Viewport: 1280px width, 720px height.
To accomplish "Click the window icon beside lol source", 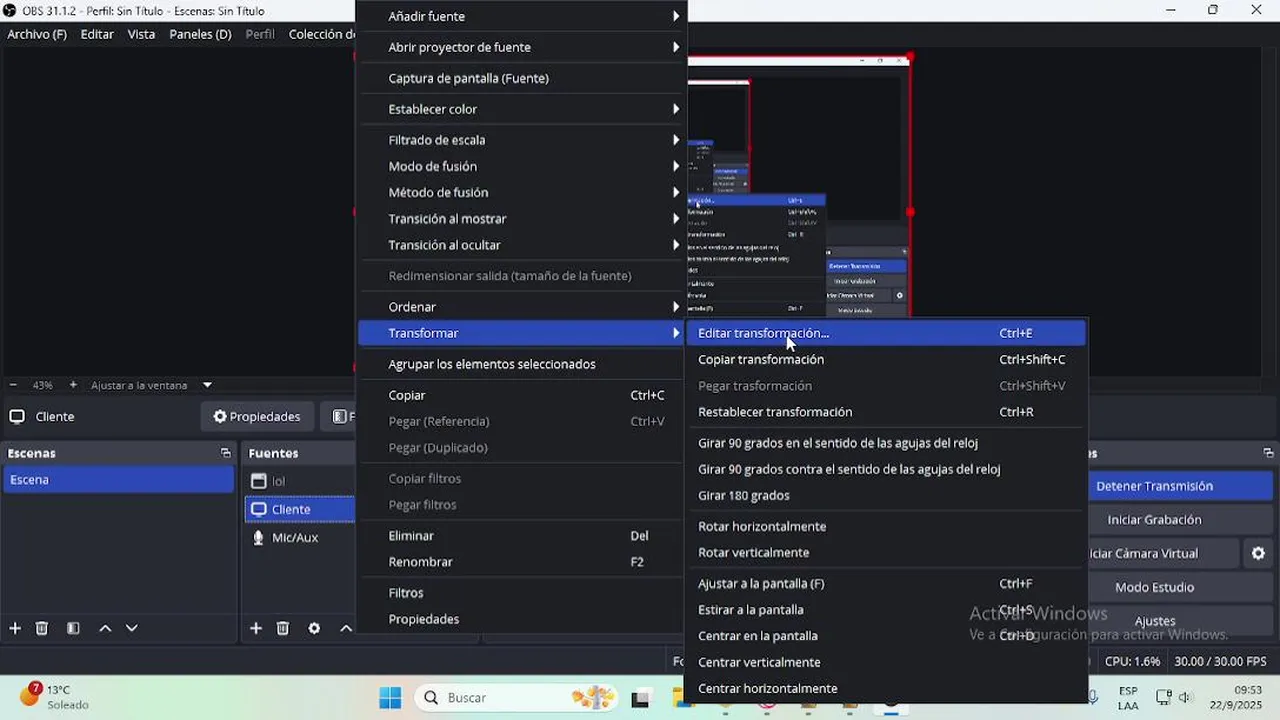I will [x=259, y=481].
